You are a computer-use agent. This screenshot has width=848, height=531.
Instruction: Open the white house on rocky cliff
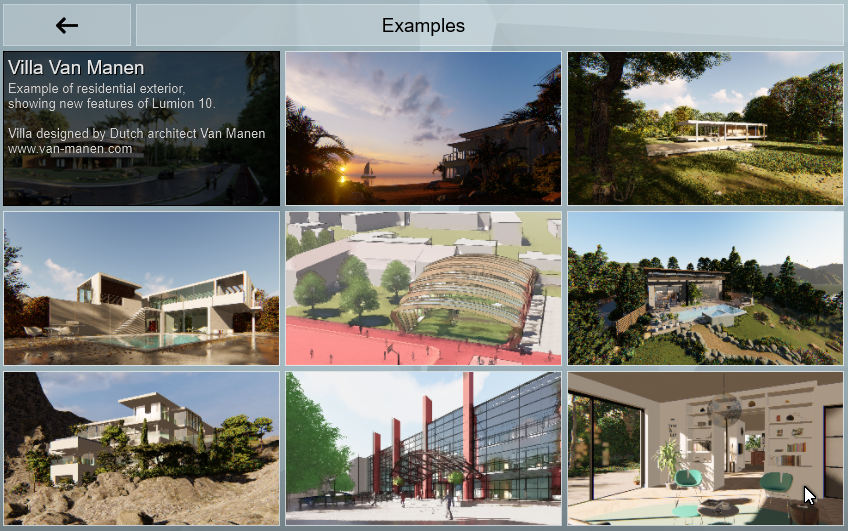(x=141, y=448)
